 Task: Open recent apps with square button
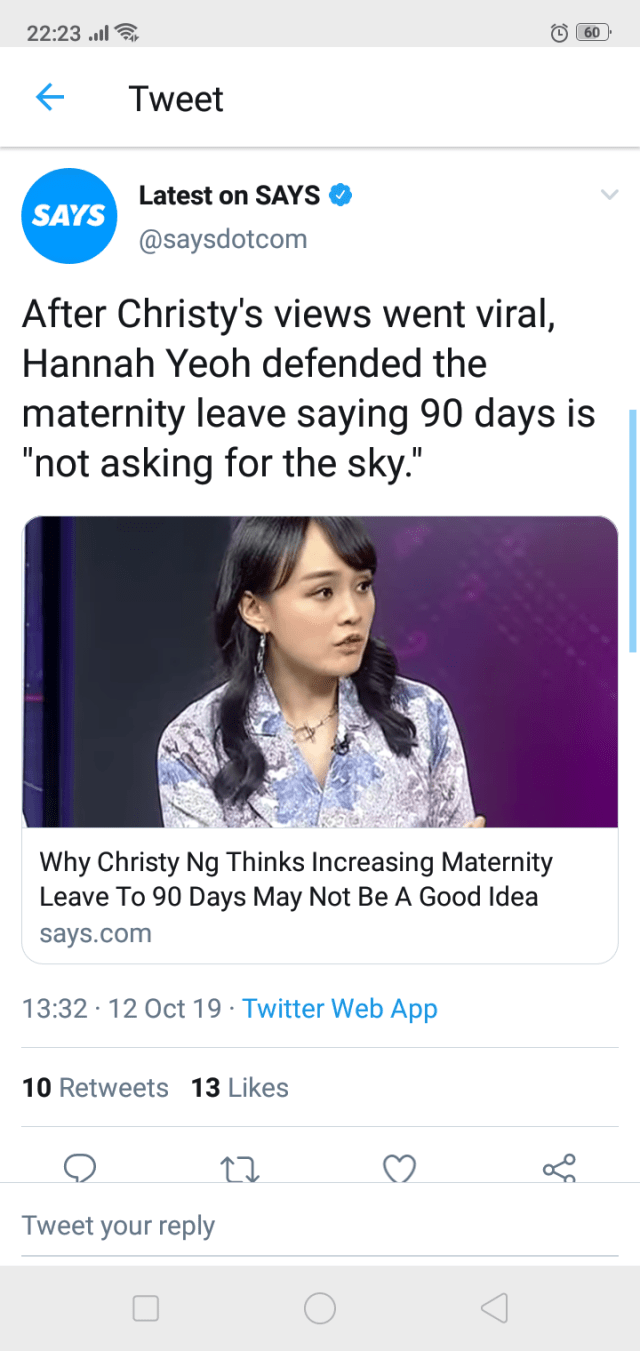pyautogui.click(x=146, y=1307)
